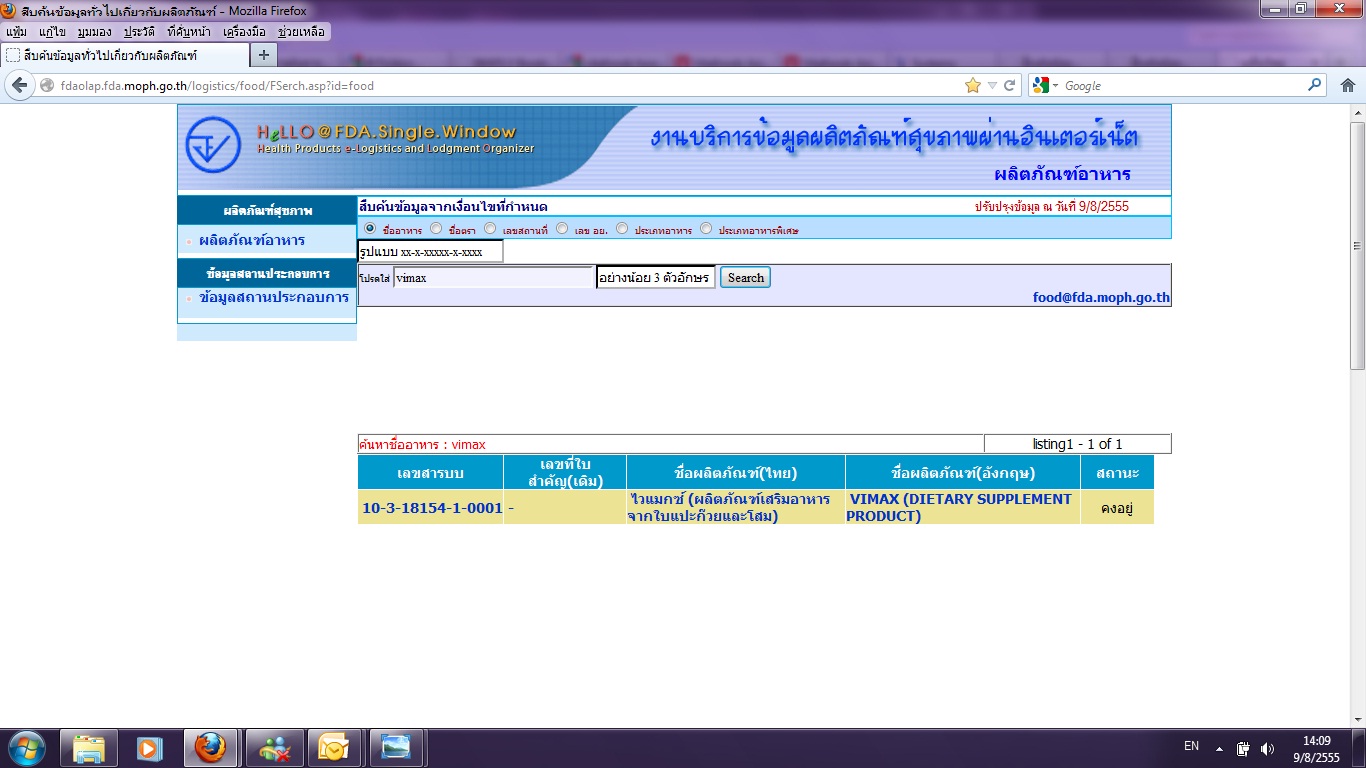Bookmark this page with the star icon
The image size is (1366, 768).
[972, 86]
